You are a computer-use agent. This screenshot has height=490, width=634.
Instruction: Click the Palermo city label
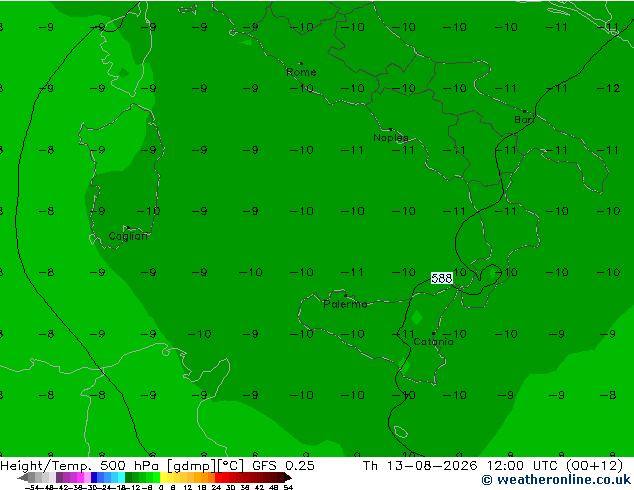[x=345, y=304]
